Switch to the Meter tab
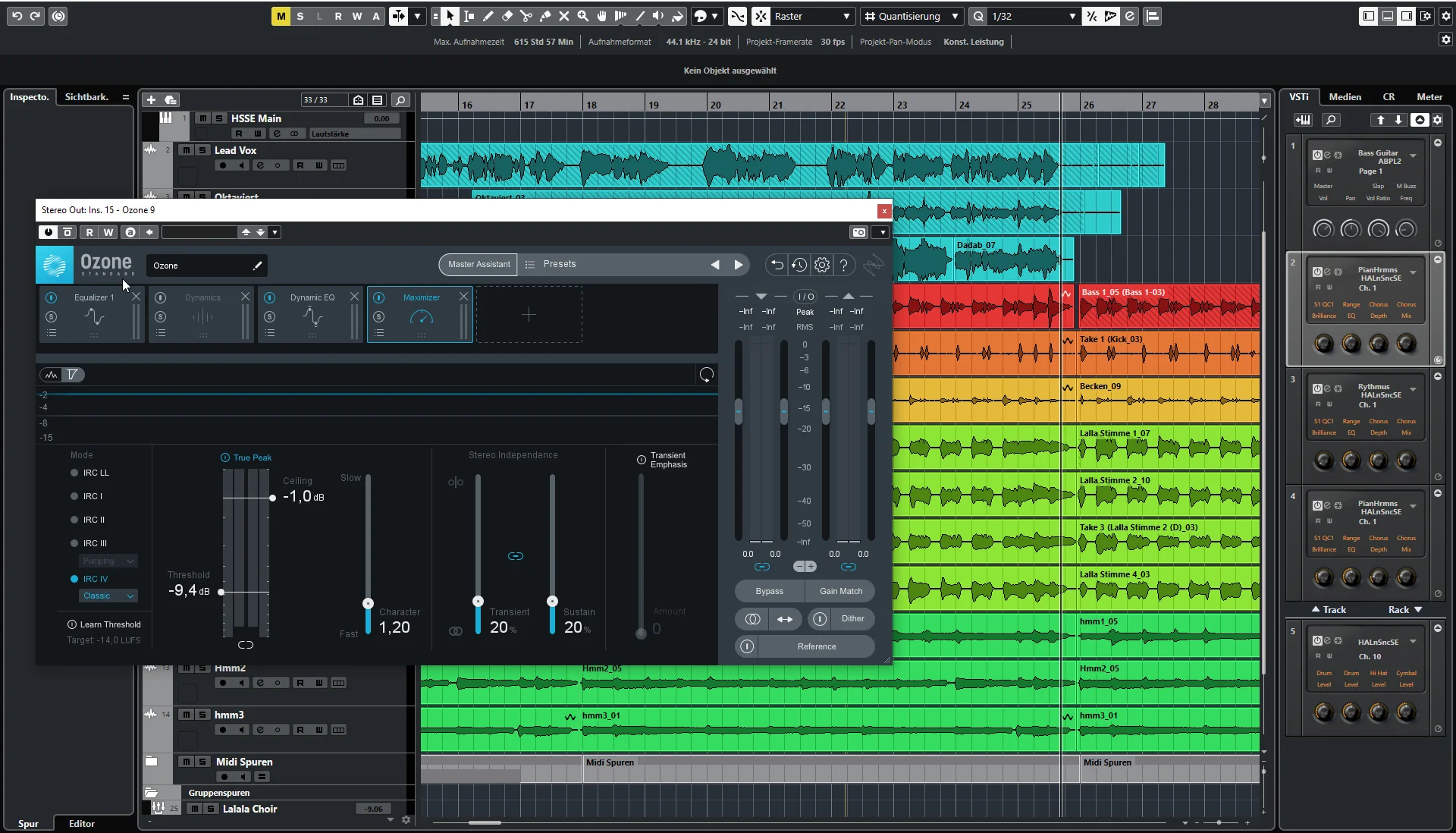 coord(1429,96)
